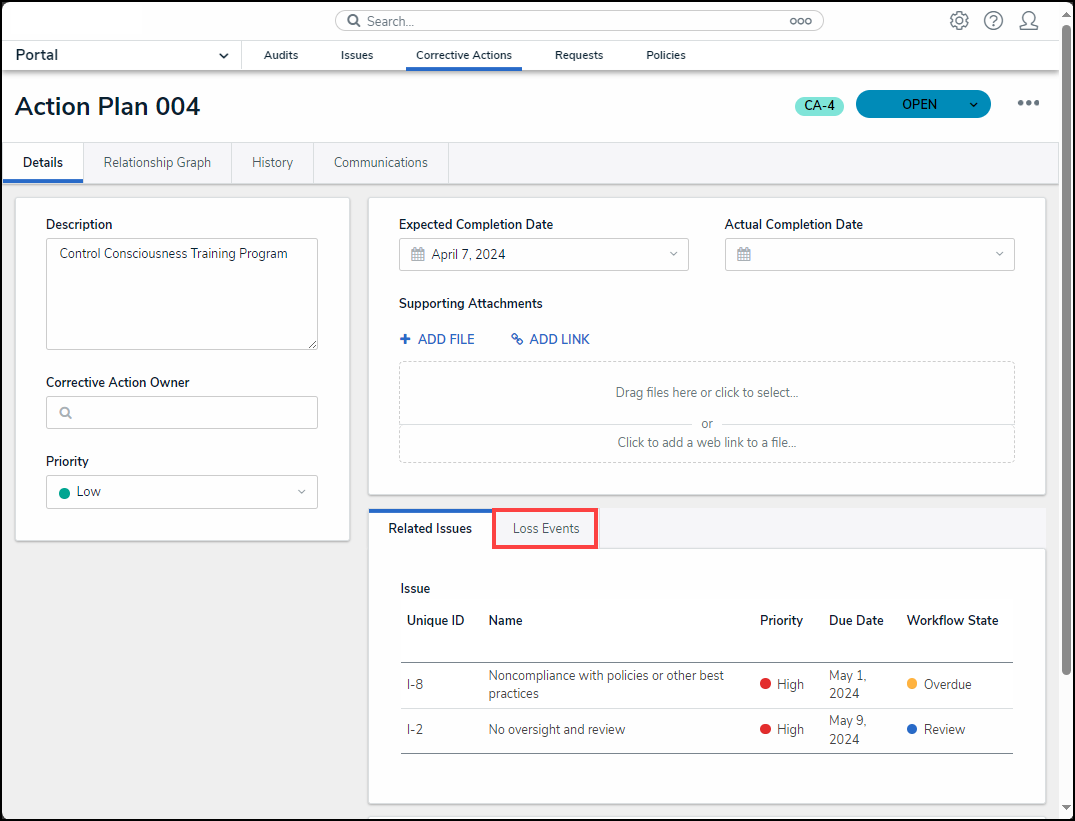Open the Priority Low dropdown
1075x821 pixels.
pyautogui.click(x=182, y=492)
